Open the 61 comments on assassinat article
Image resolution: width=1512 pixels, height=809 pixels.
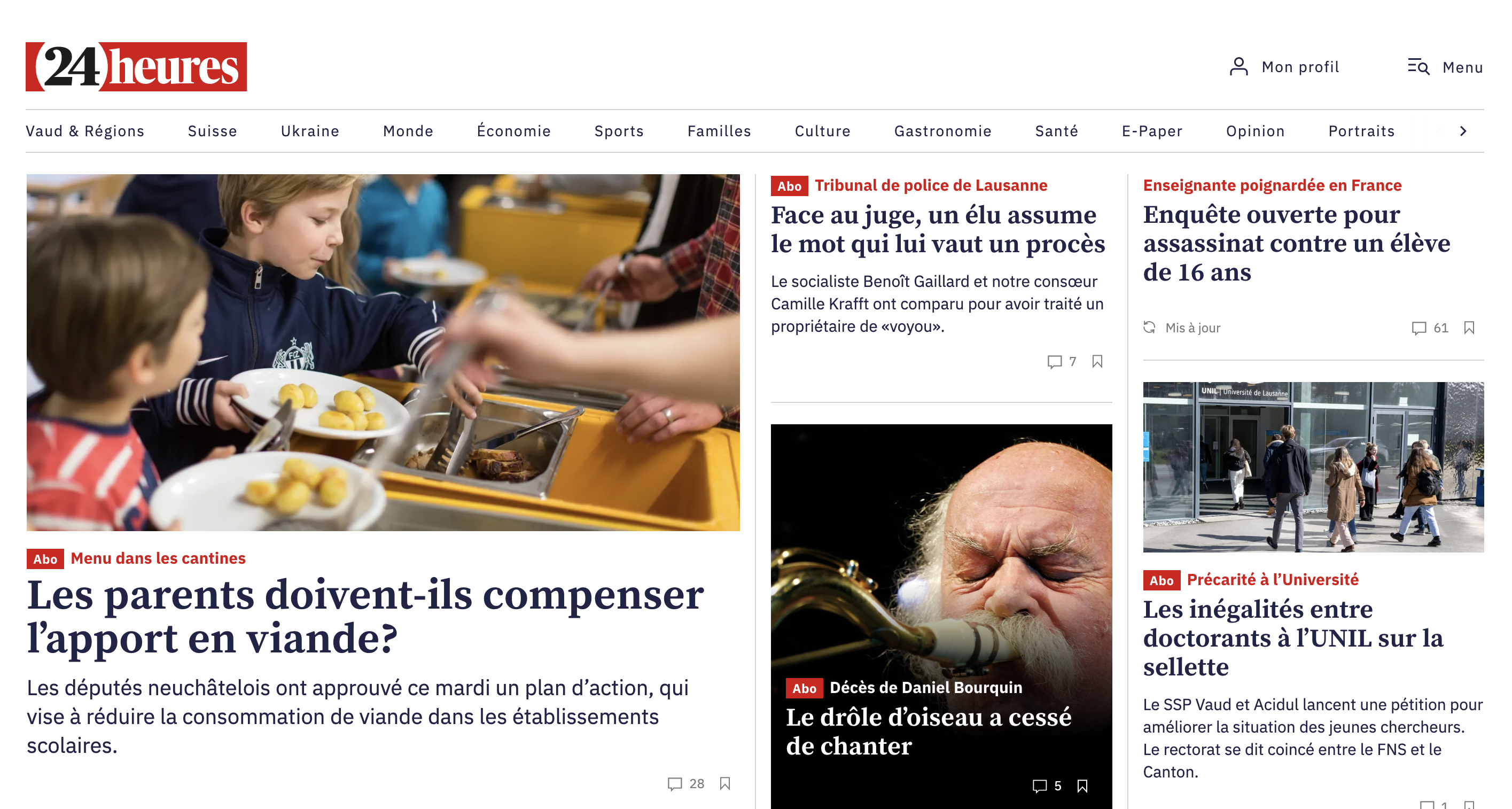(x=1430, y=328)
